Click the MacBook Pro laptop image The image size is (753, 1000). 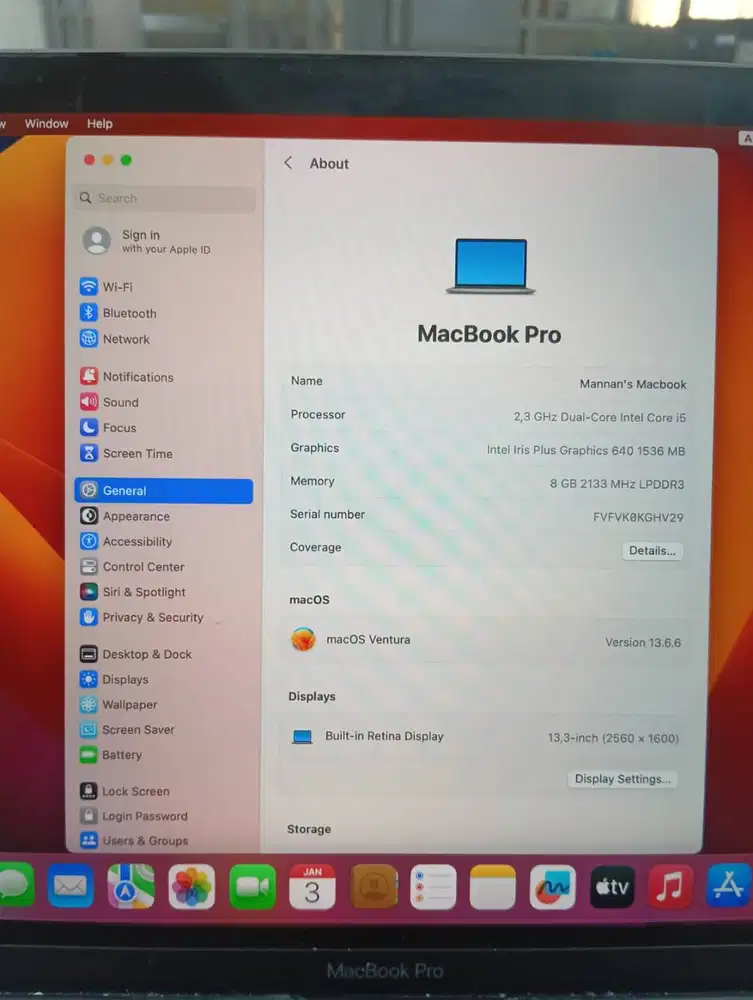(x=490, y=266)
